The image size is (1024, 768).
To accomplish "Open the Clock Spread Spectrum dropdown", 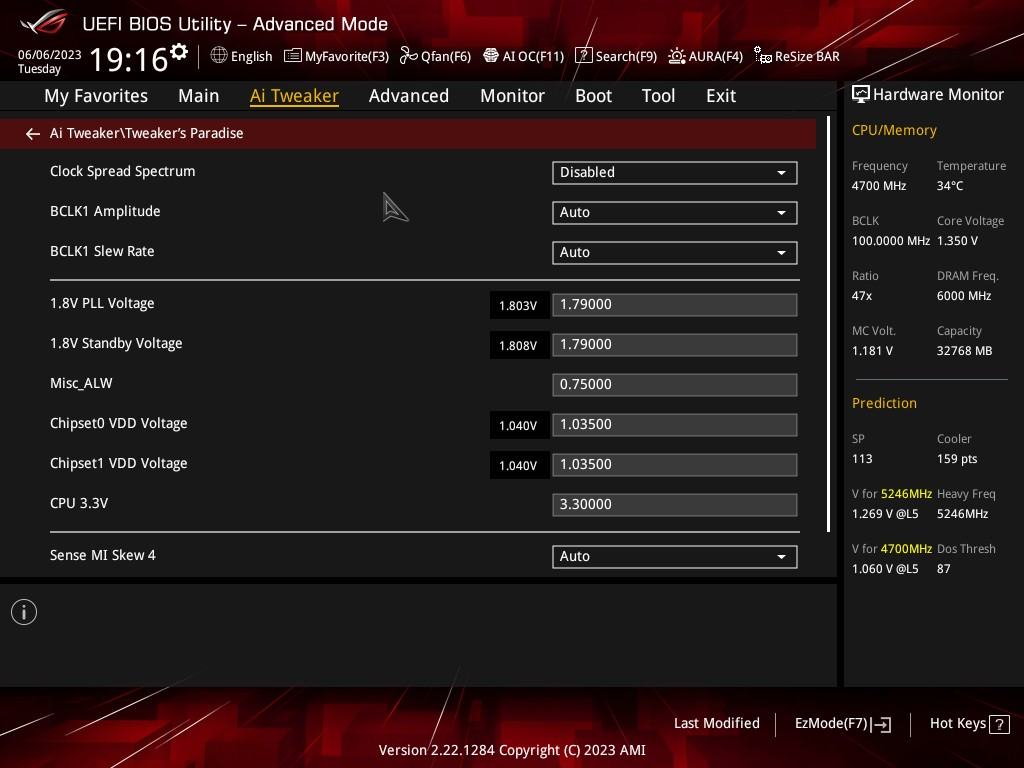I will pos(675,172).
